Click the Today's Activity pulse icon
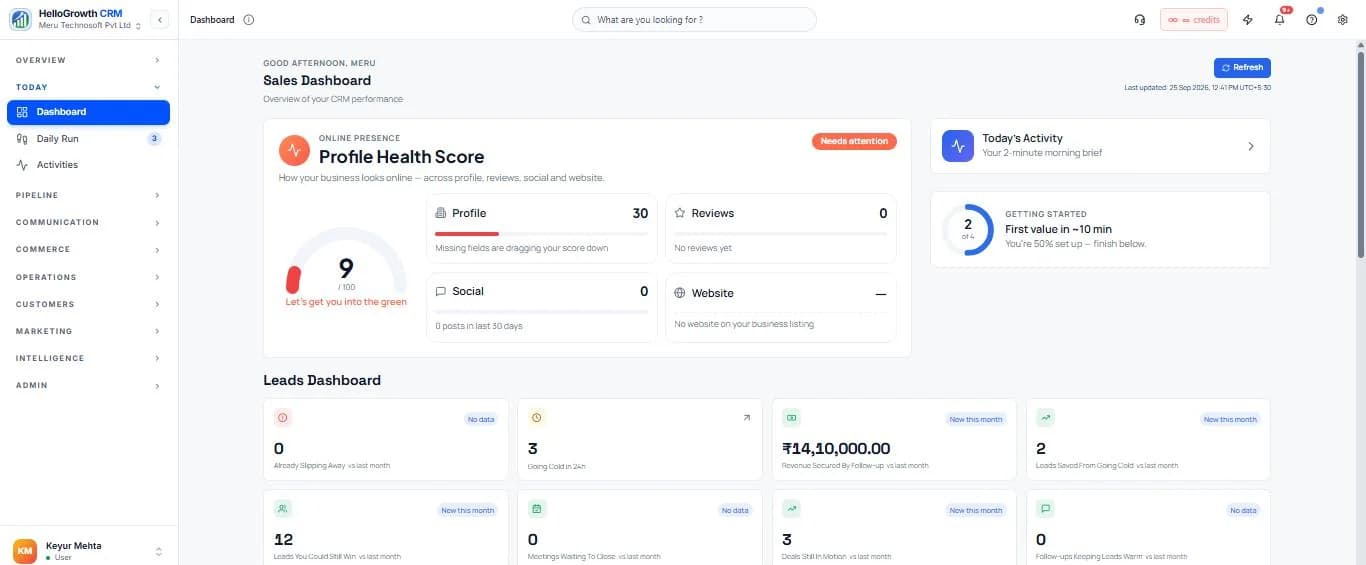The image size is (1366, 565). (958, 146)
